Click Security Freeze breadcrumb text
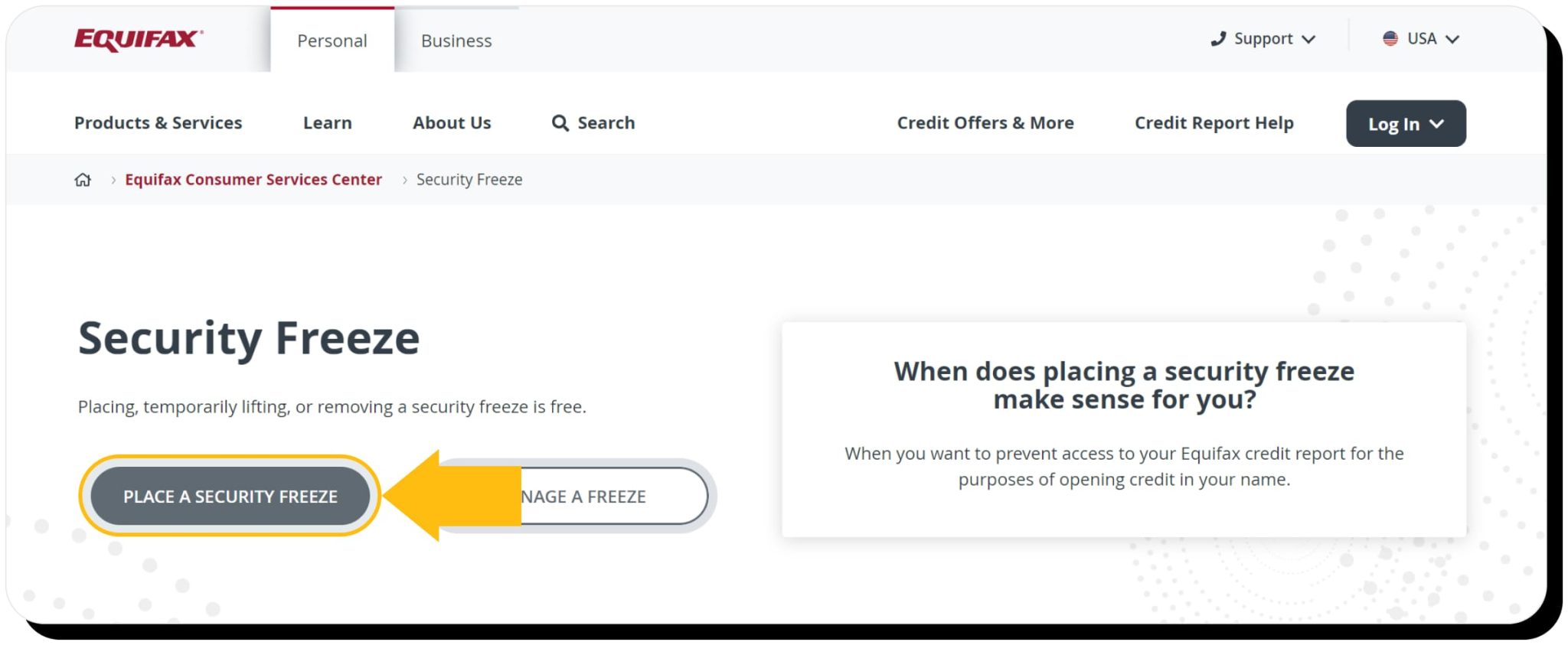Screen dimensions: 1568x645 [x=469, y=180]
